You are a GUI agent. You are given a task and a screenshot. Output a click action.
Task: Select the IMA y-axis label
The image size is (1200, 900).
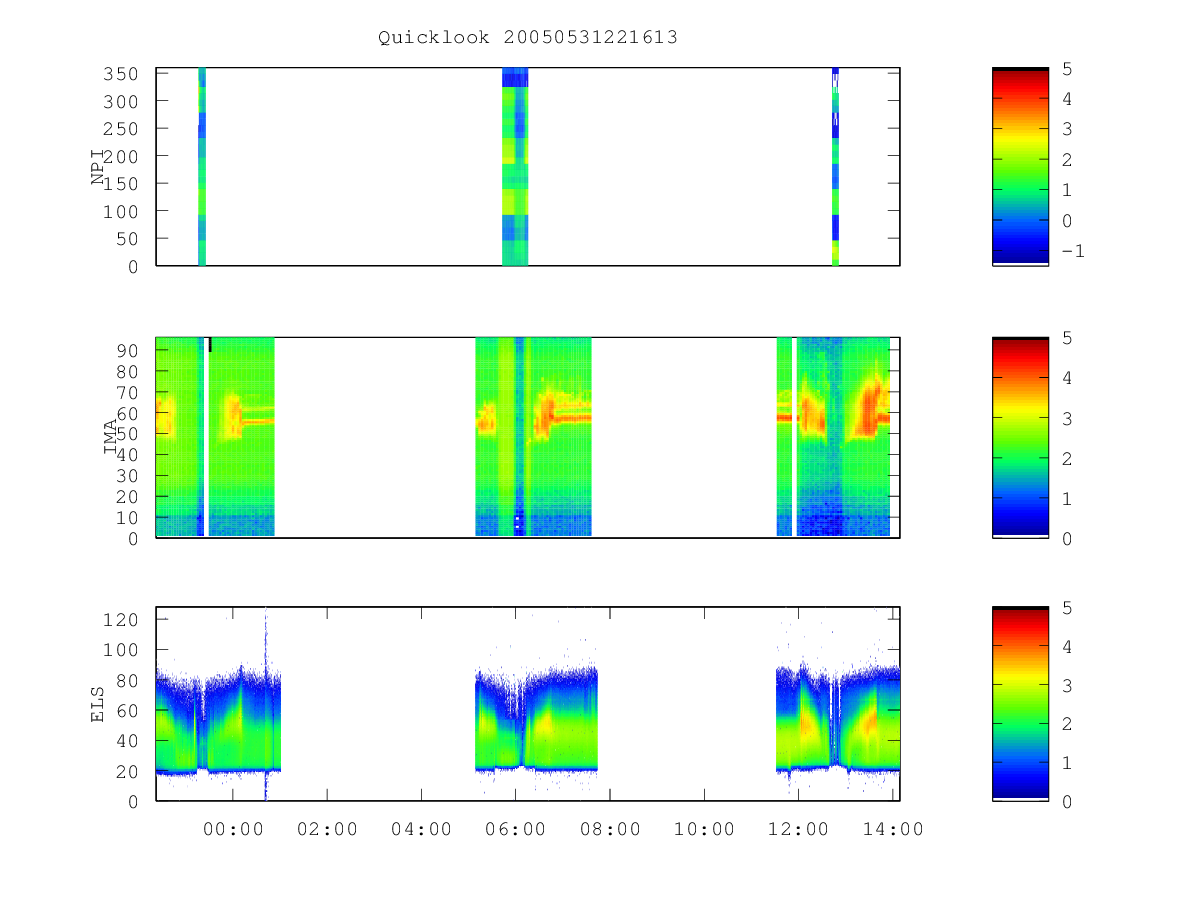pos(110,437)
